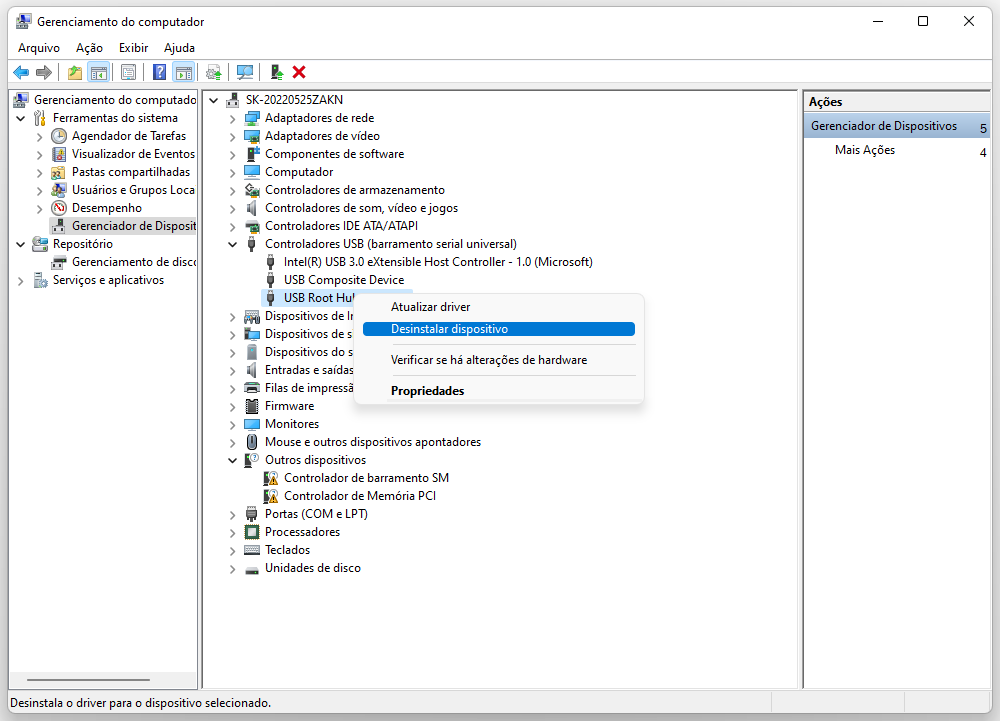1000x721 pixels.
Task: Click the export list folder icon
Action: tap(74, 71)
